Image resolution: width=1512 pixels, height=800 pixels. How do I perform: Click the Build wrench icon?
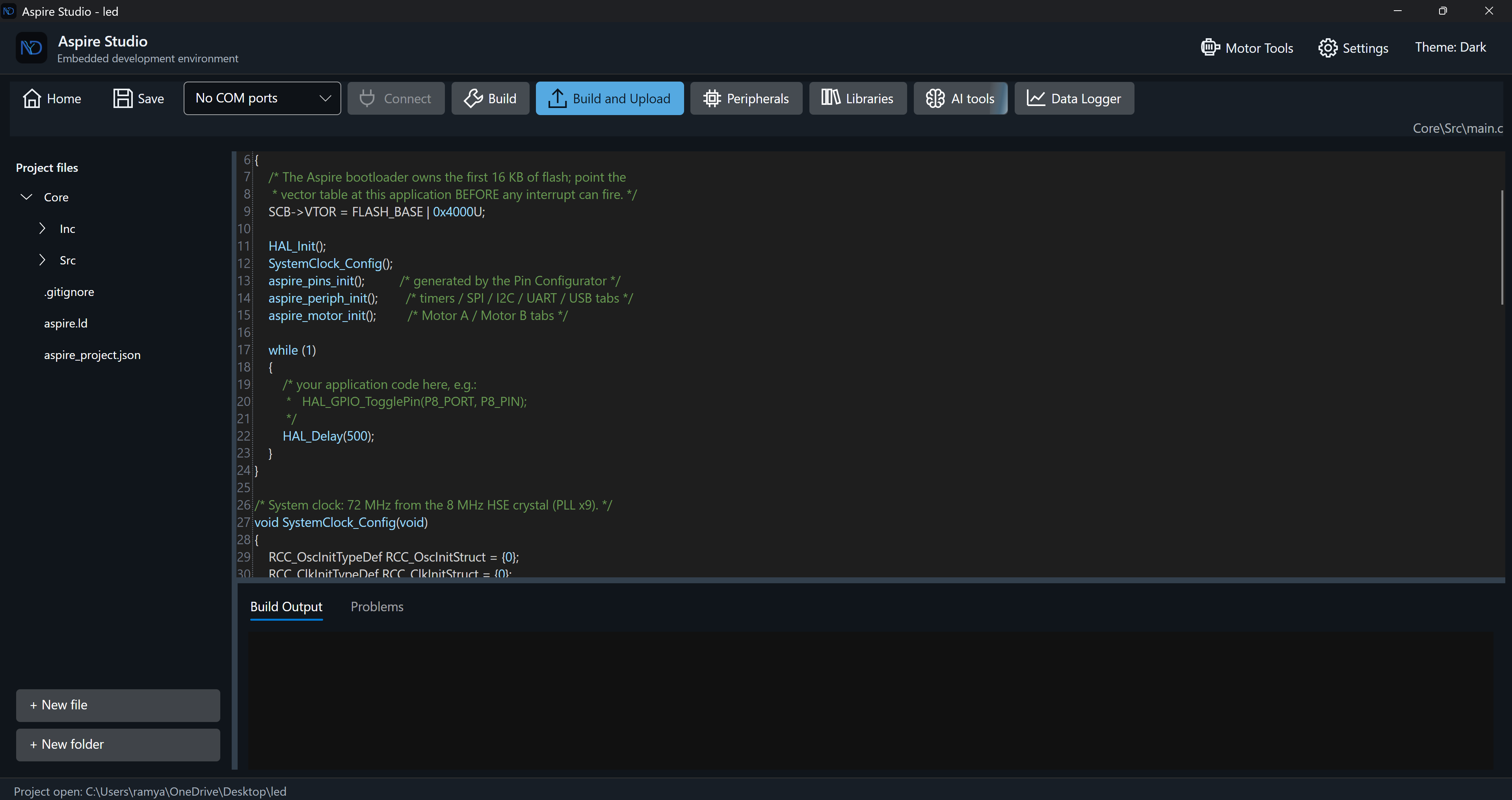point(473,99)
